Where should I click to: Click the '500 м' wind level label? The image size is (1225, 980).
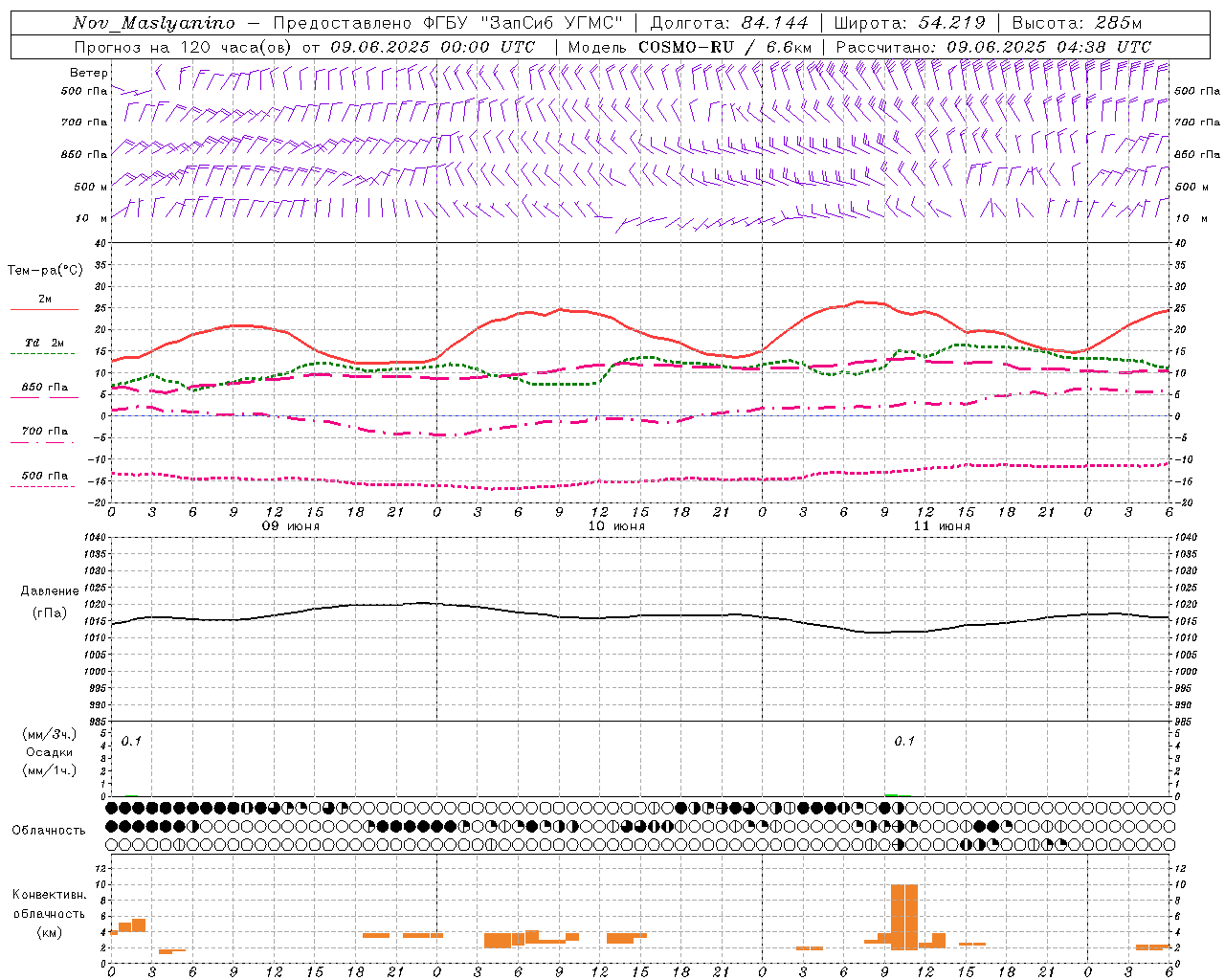coord(91,188)
